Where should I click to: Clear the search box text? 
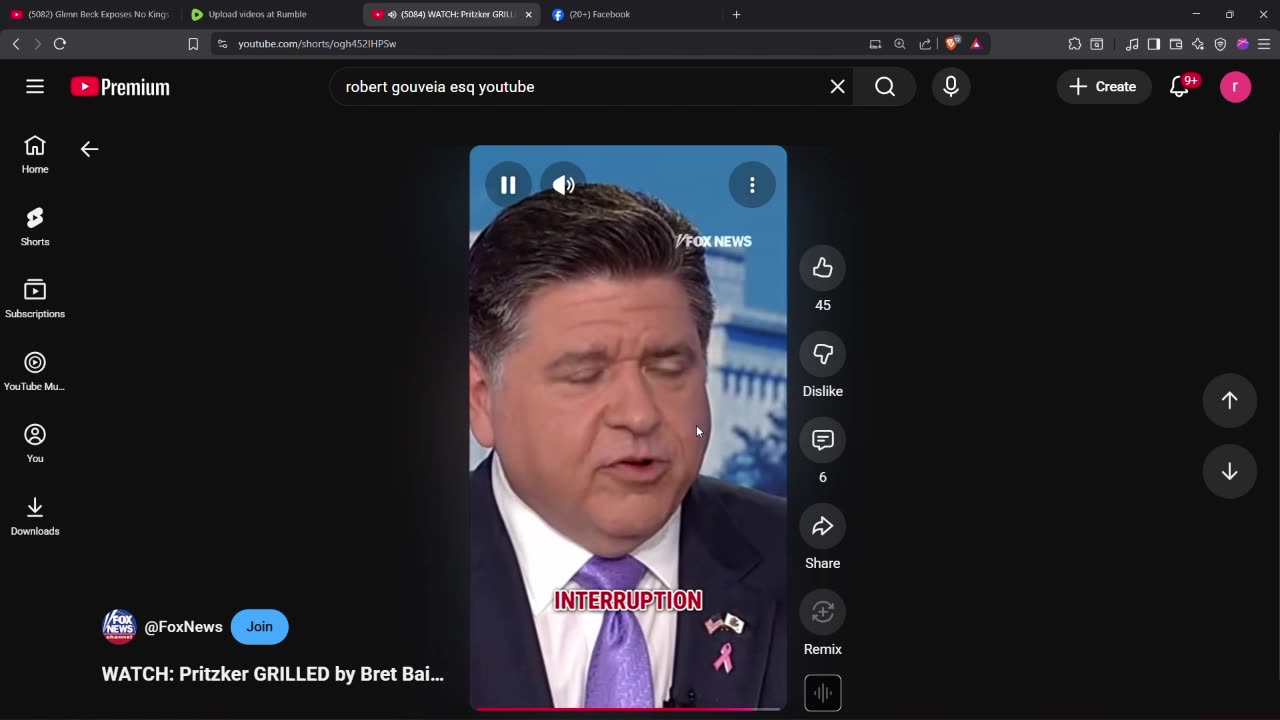coord(838,87)
